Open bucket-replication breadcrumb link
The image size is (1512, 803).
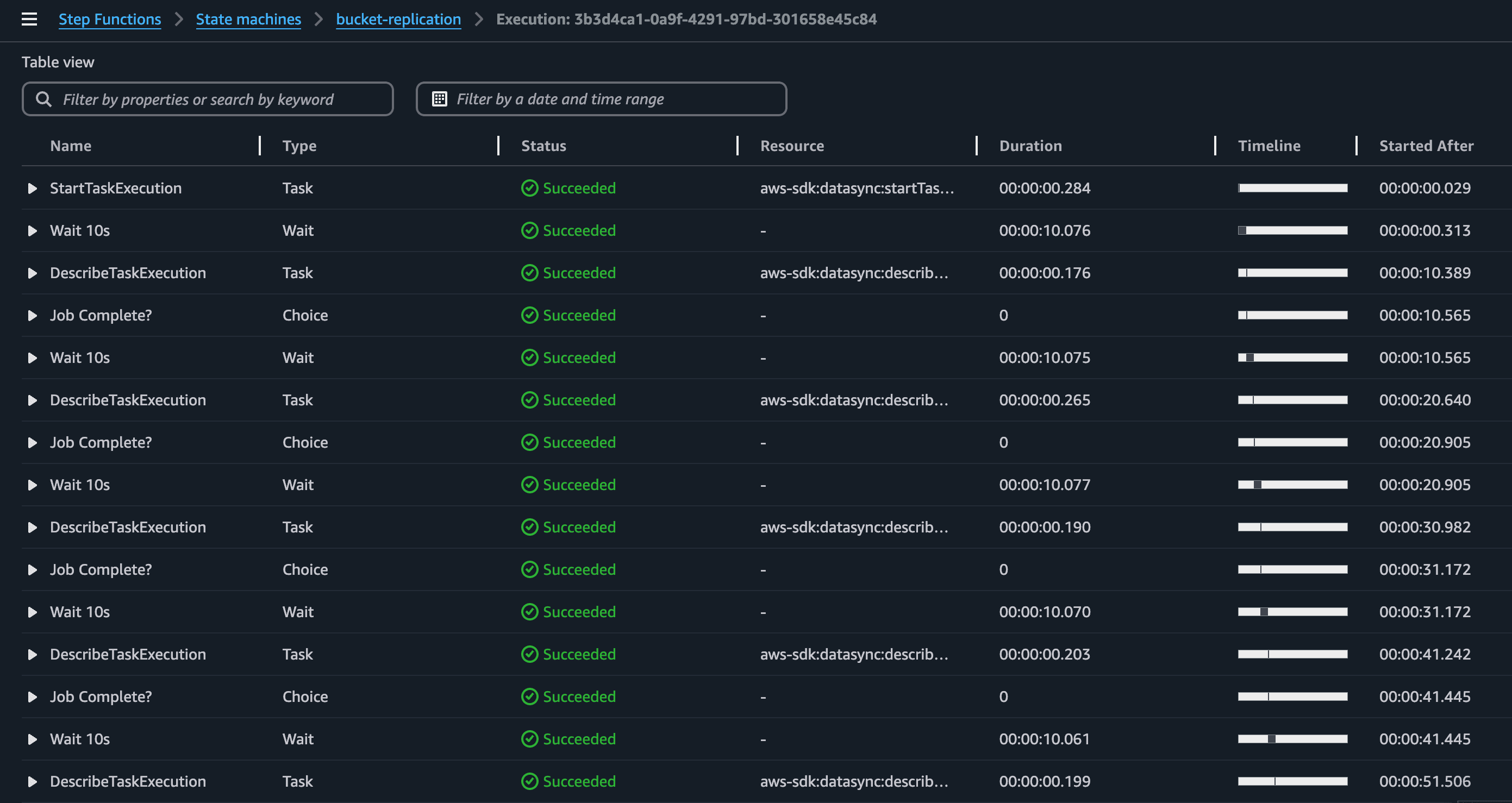point(398,20)
